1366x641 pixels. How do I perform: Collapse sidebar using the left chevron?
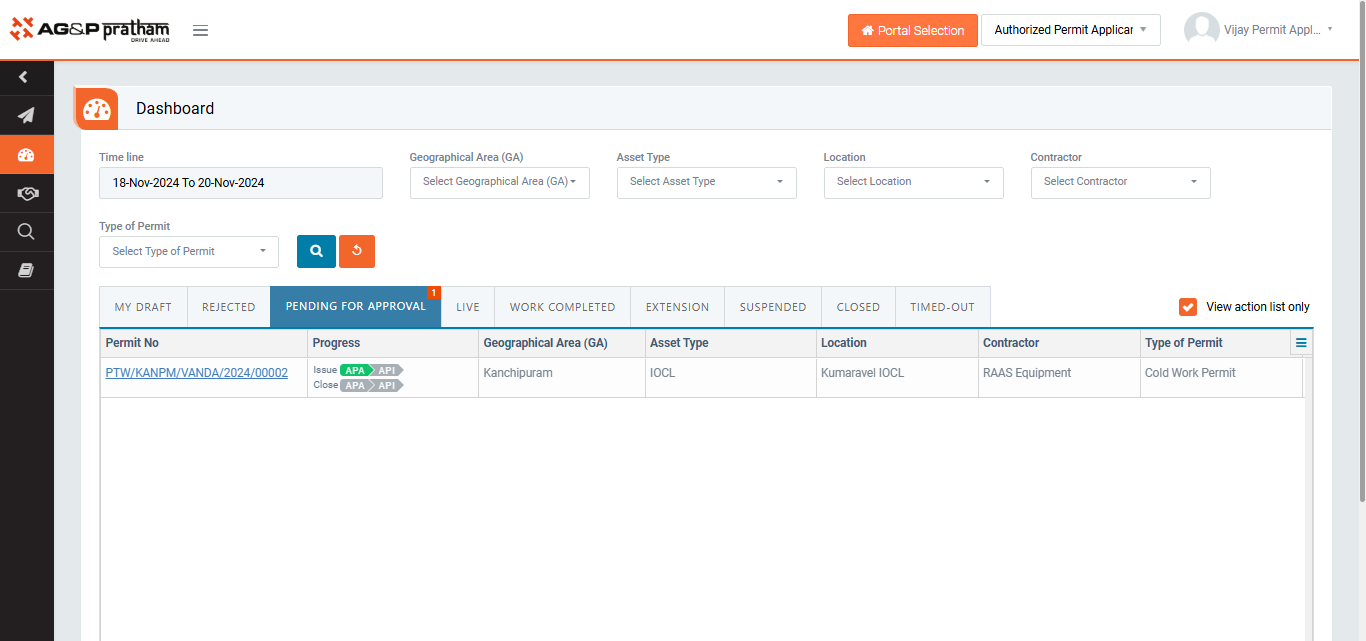click(x=24, y=77)
